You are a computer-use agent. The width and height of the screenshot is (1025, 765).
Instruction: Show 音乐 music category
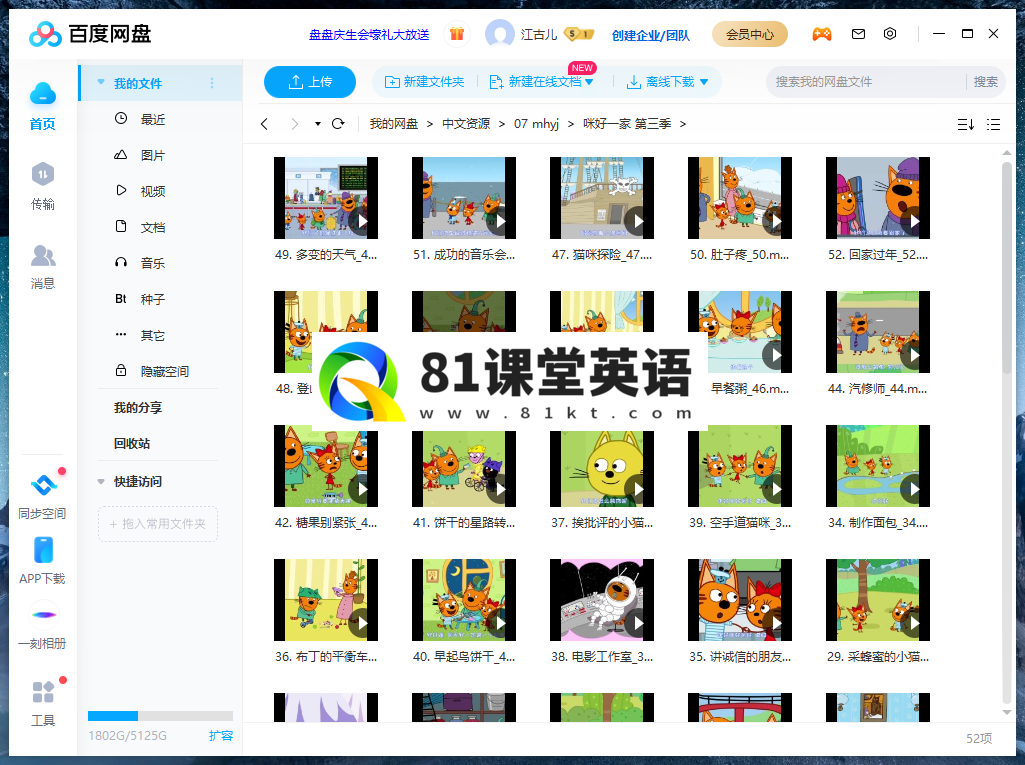tap(152, 263)
